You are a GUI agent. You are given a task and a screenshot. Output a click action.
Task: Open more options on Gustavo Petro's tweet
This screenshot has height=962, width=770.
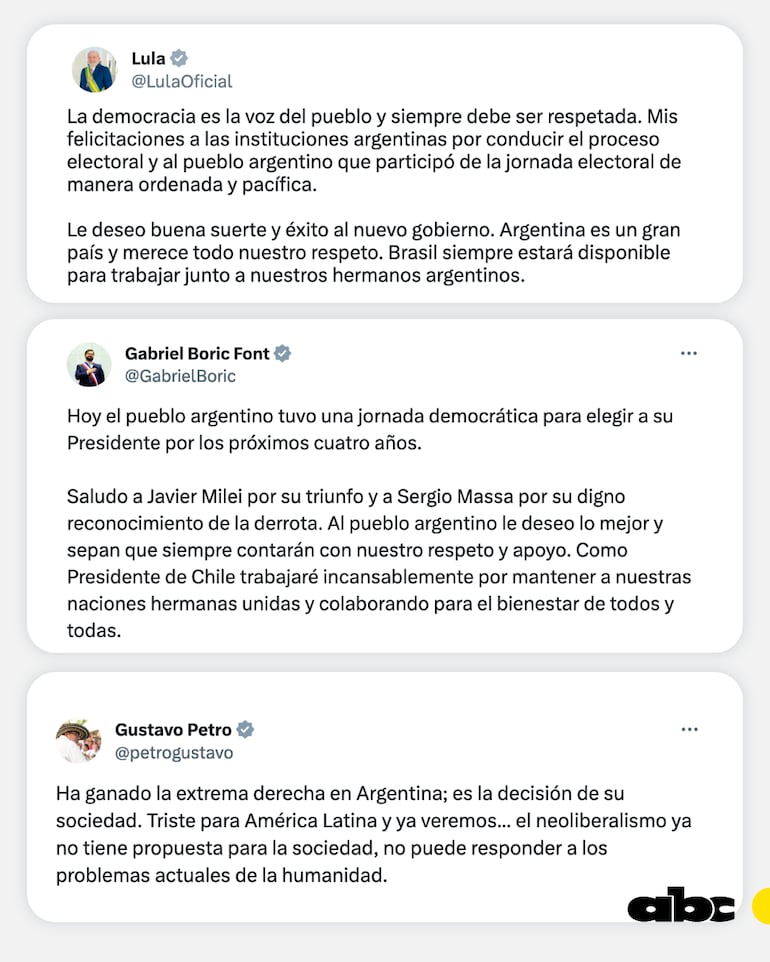coord(689,730)
